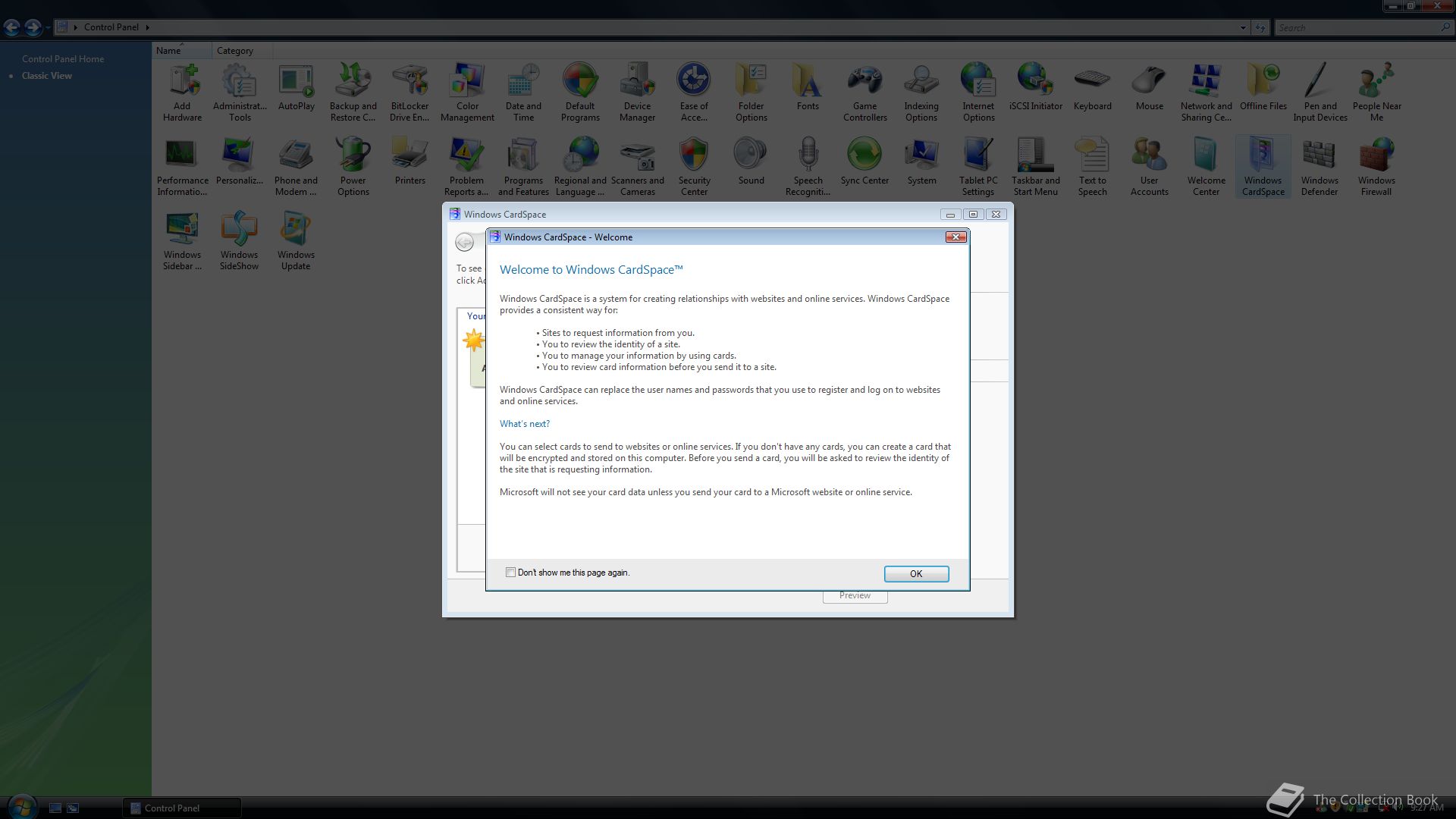Open Speech Recognition icon
1456x819 pixels.
[x=808, y=167]
